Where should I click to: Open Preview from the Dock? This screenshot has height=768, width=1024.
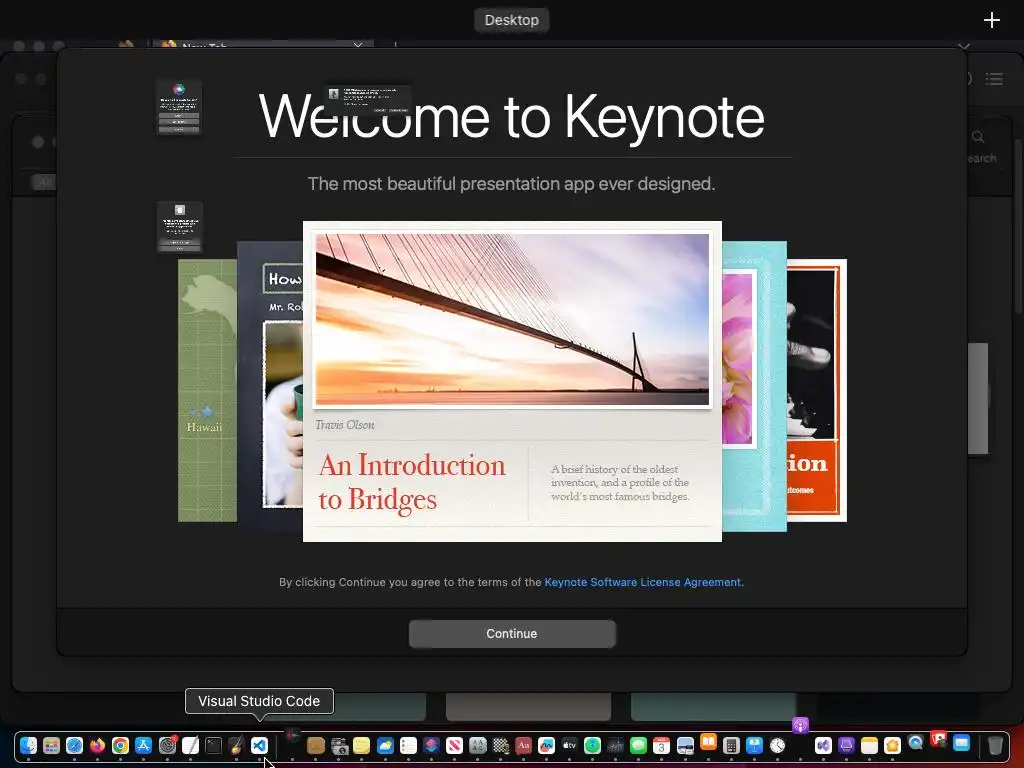click(x=685, y=745)
